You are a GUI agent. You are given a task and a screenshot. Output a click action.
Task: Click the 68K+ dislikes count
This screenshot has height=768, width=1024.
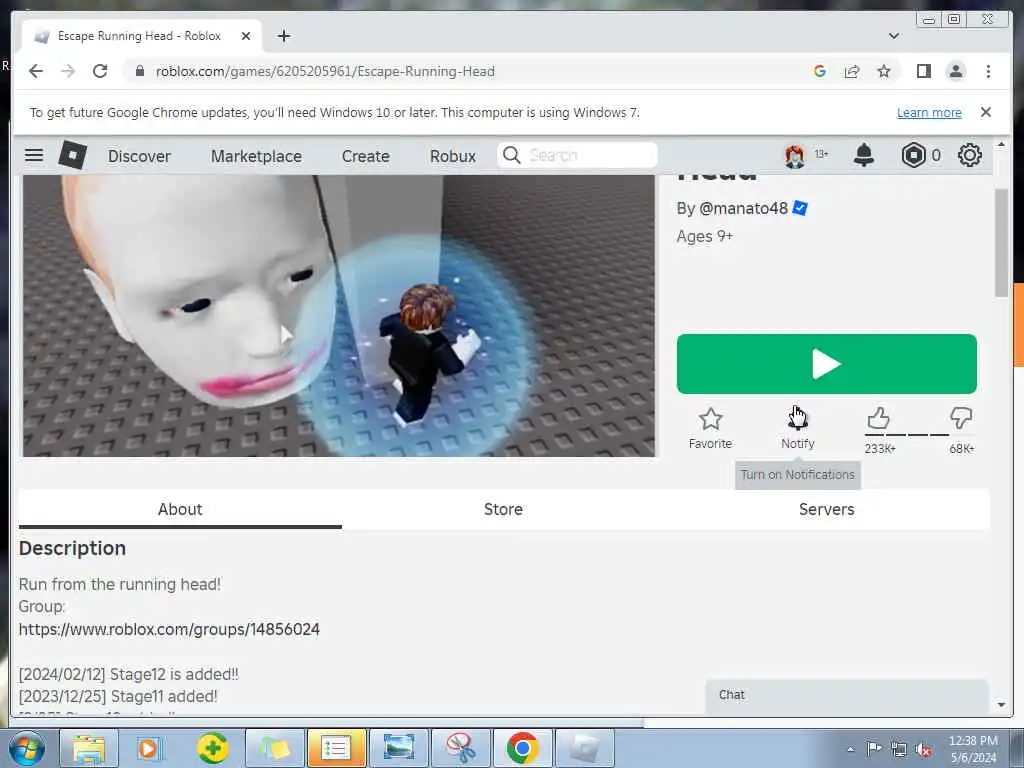[961, 449]
